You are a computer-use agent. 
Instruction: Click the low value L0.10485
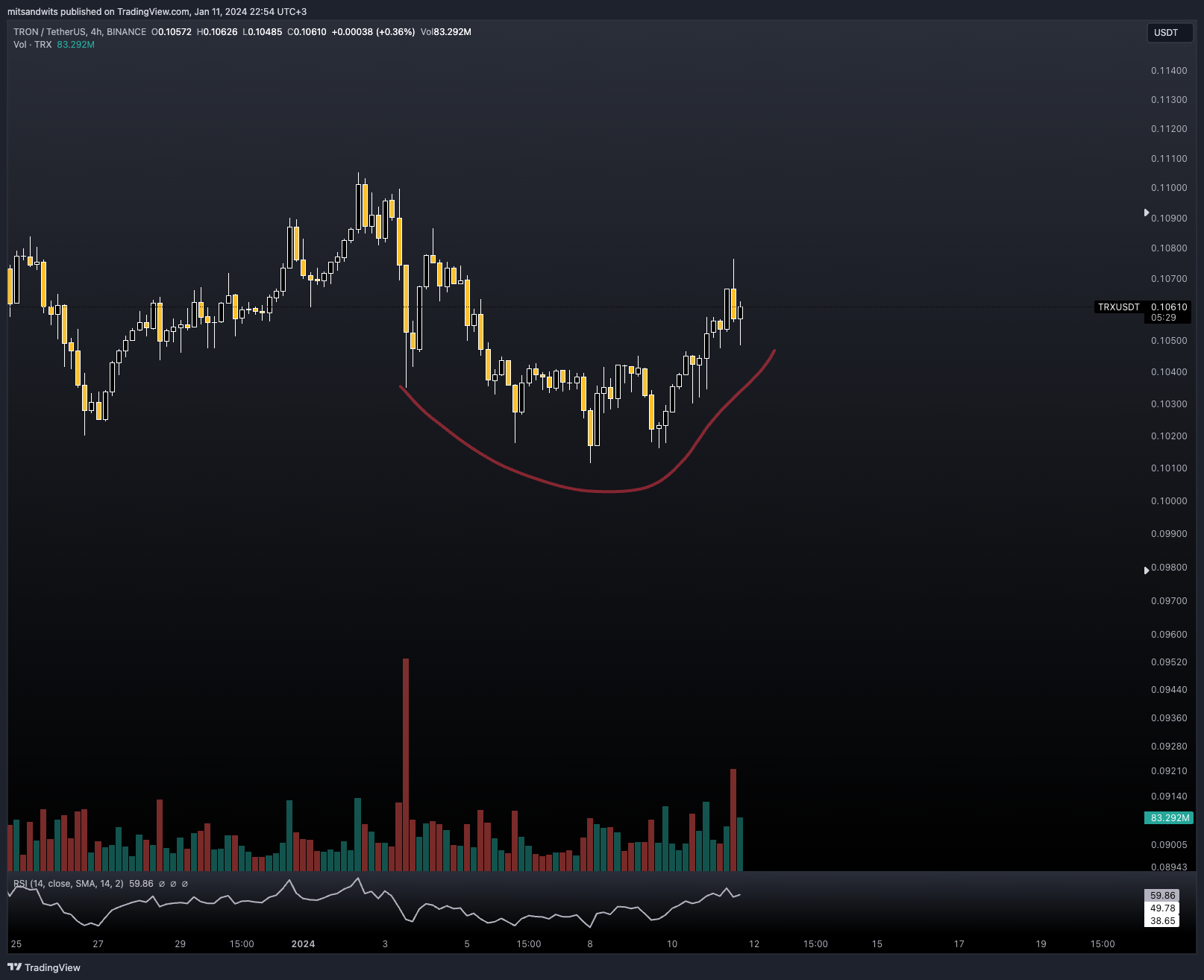coord(263,32)
